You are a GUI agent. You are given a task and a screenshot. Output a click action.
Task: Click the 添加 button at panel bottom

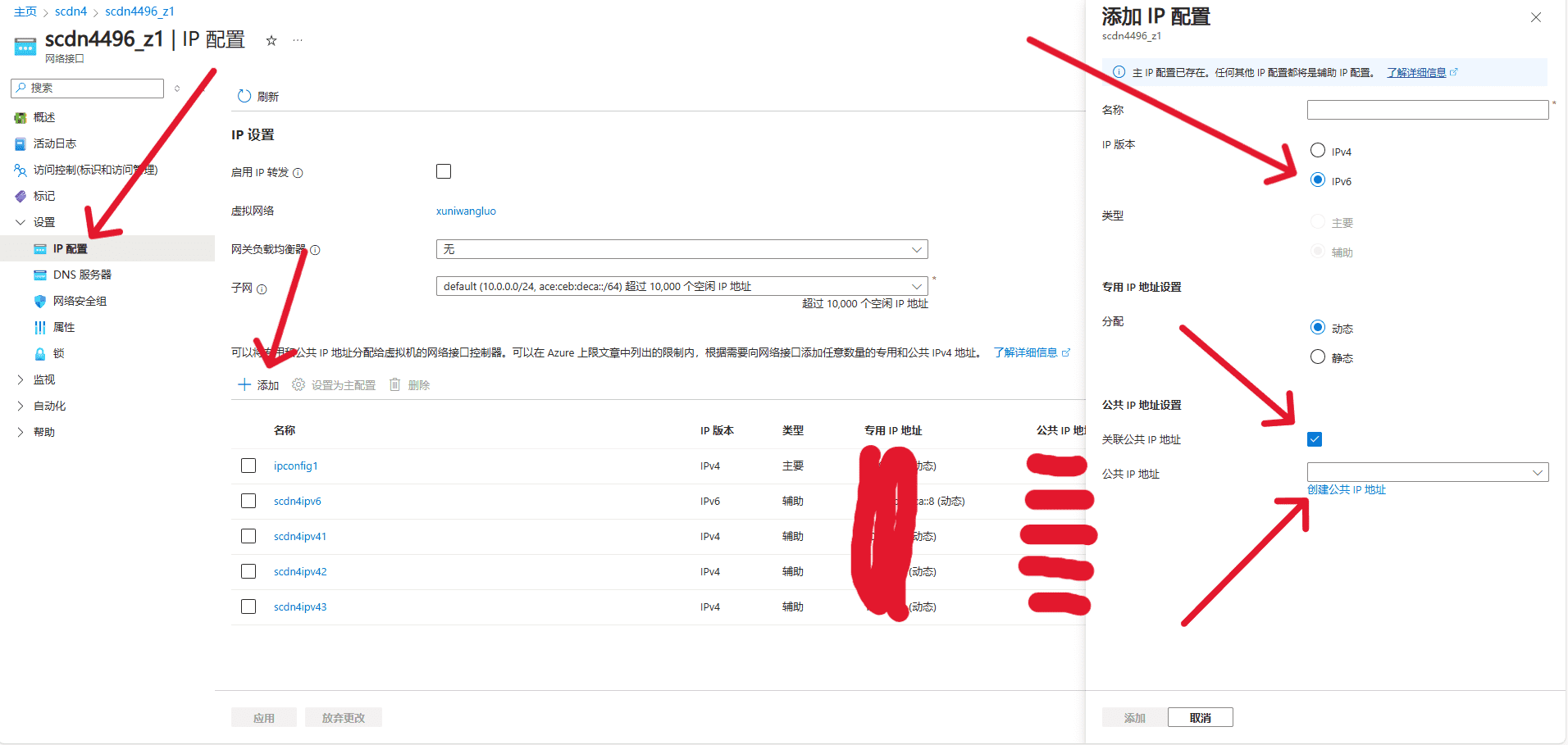click(x=1133, y=716)
